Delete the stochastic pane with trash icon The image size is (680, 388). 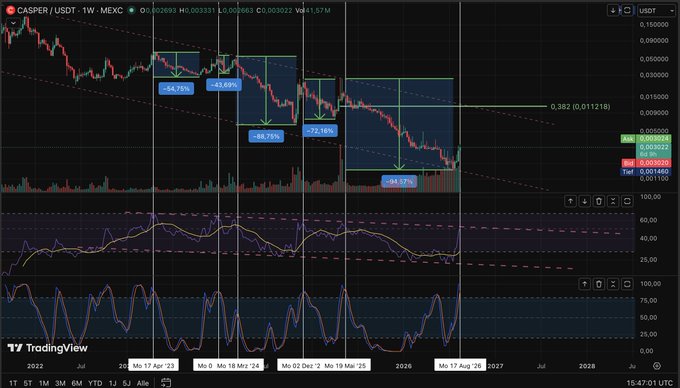[599, 284]
